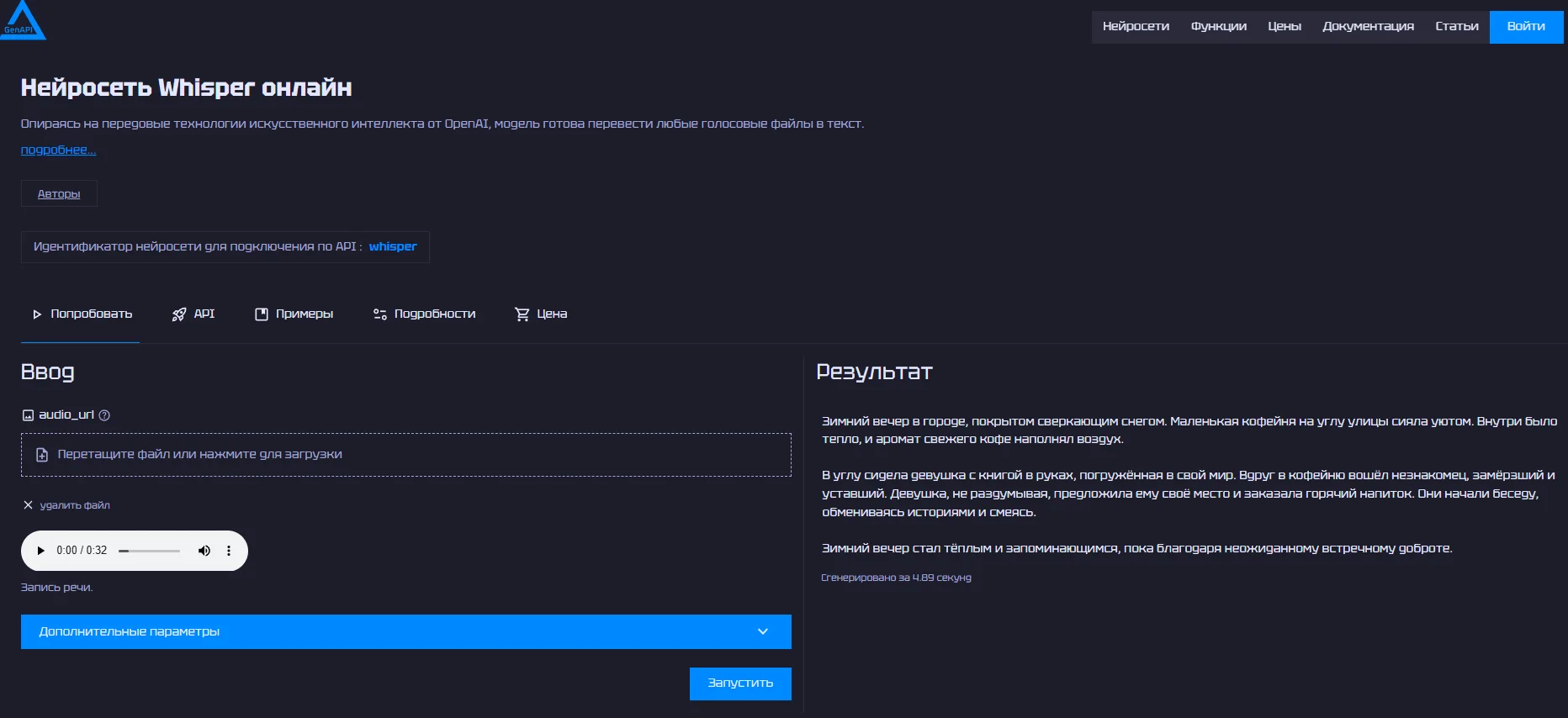Click the audio progress slider
Screen dimensions: 1568x718
coord(150,551)
